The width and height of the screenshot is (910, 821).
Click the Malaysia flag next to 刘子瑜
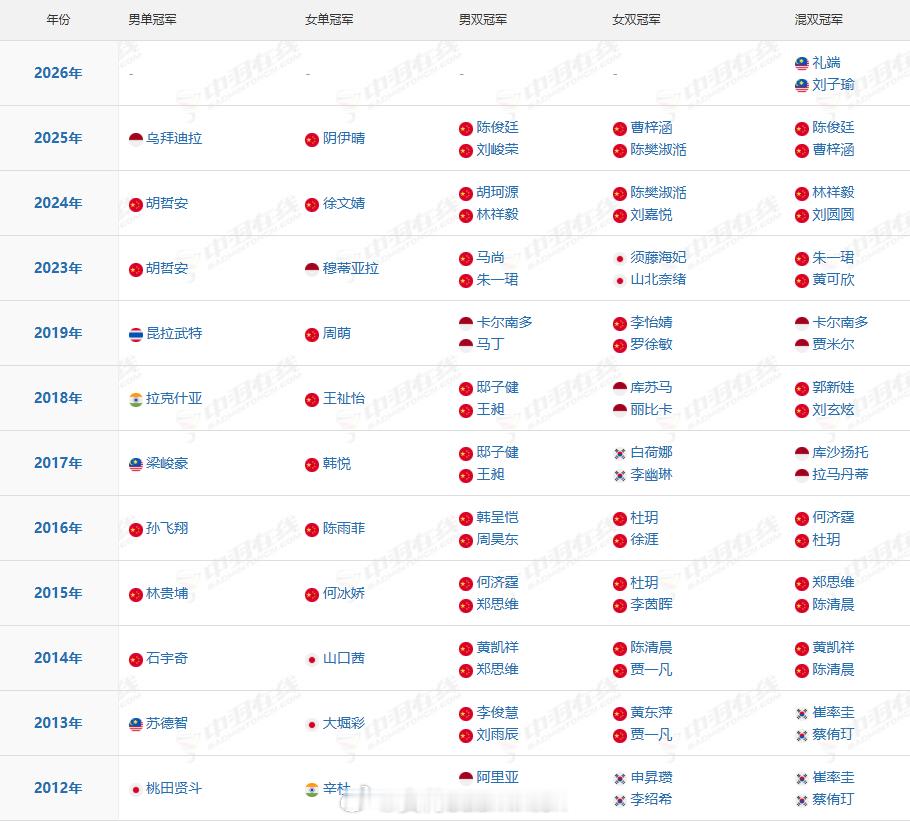802,86
